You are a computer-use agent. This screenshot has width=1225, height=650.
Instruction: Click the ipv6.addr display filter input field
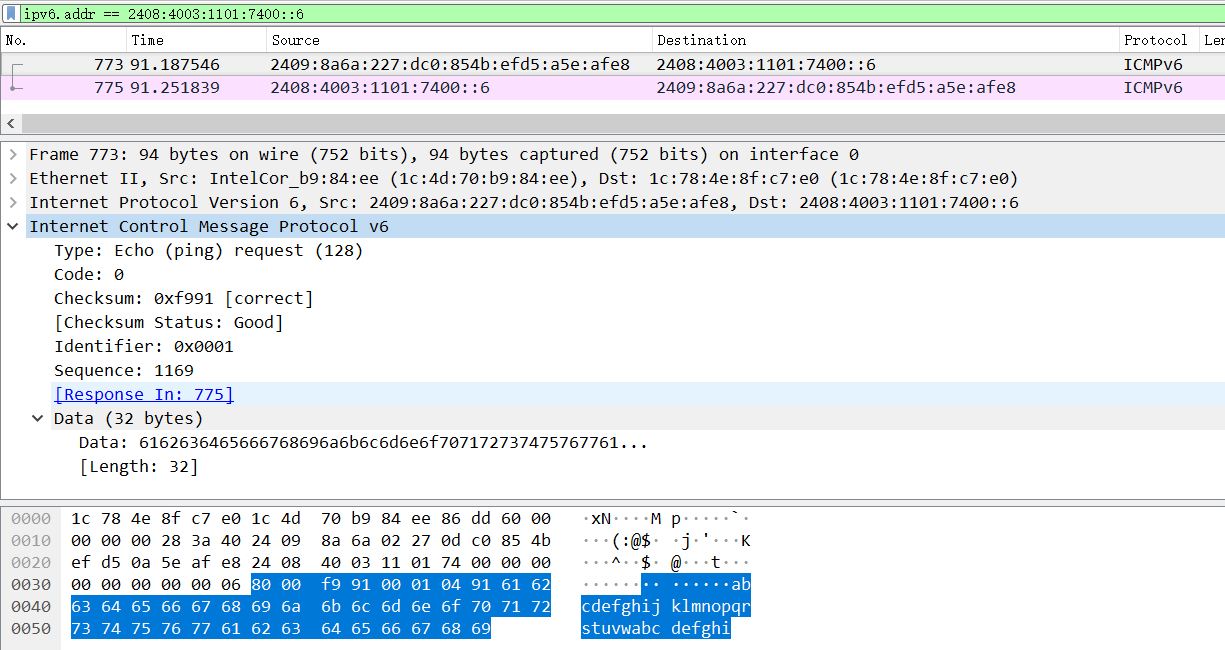pyautogui.click(x=600, y=14)
